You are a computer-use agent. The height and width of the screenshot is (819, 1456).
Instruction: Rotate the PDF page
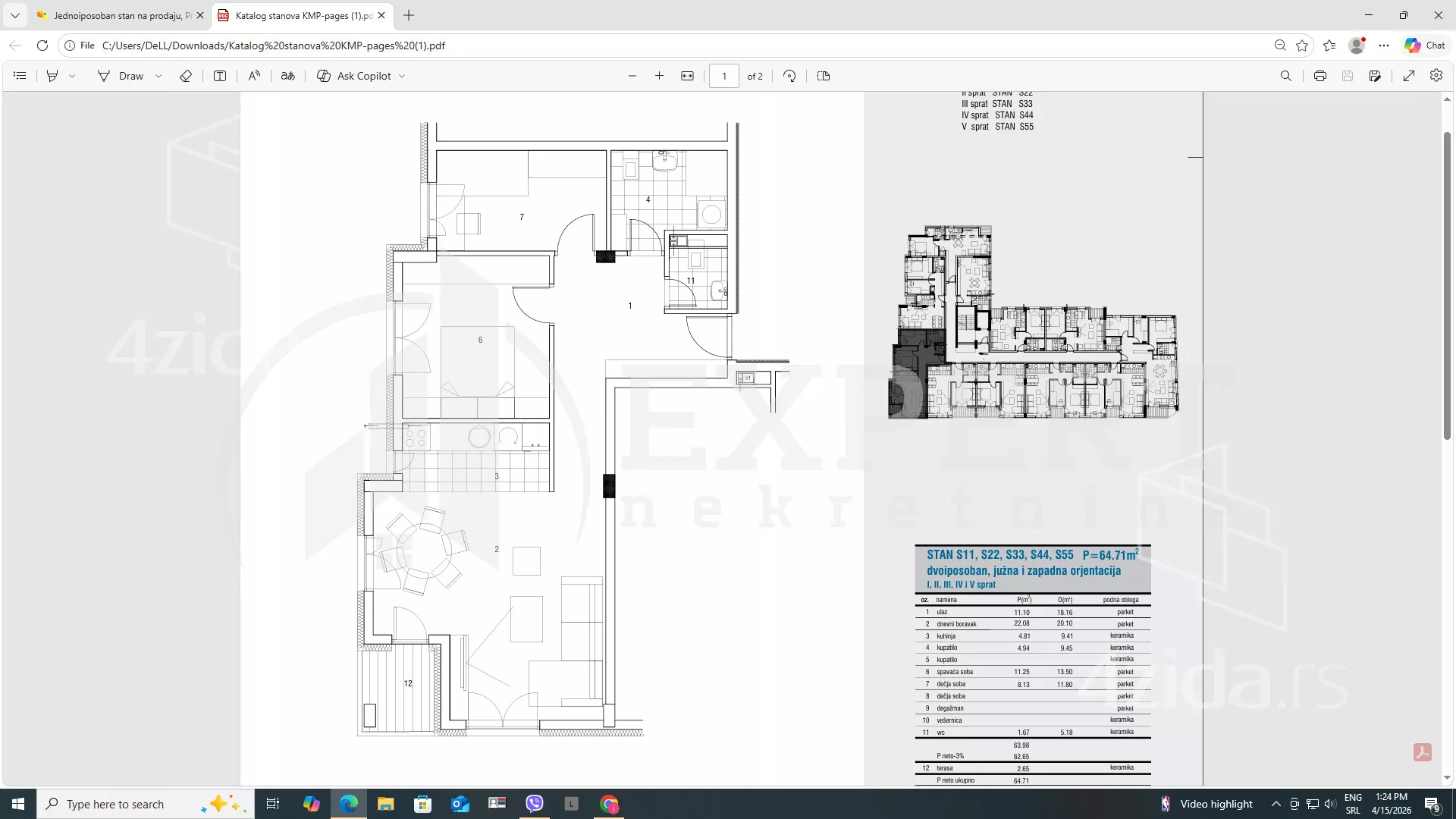(789, 76)
